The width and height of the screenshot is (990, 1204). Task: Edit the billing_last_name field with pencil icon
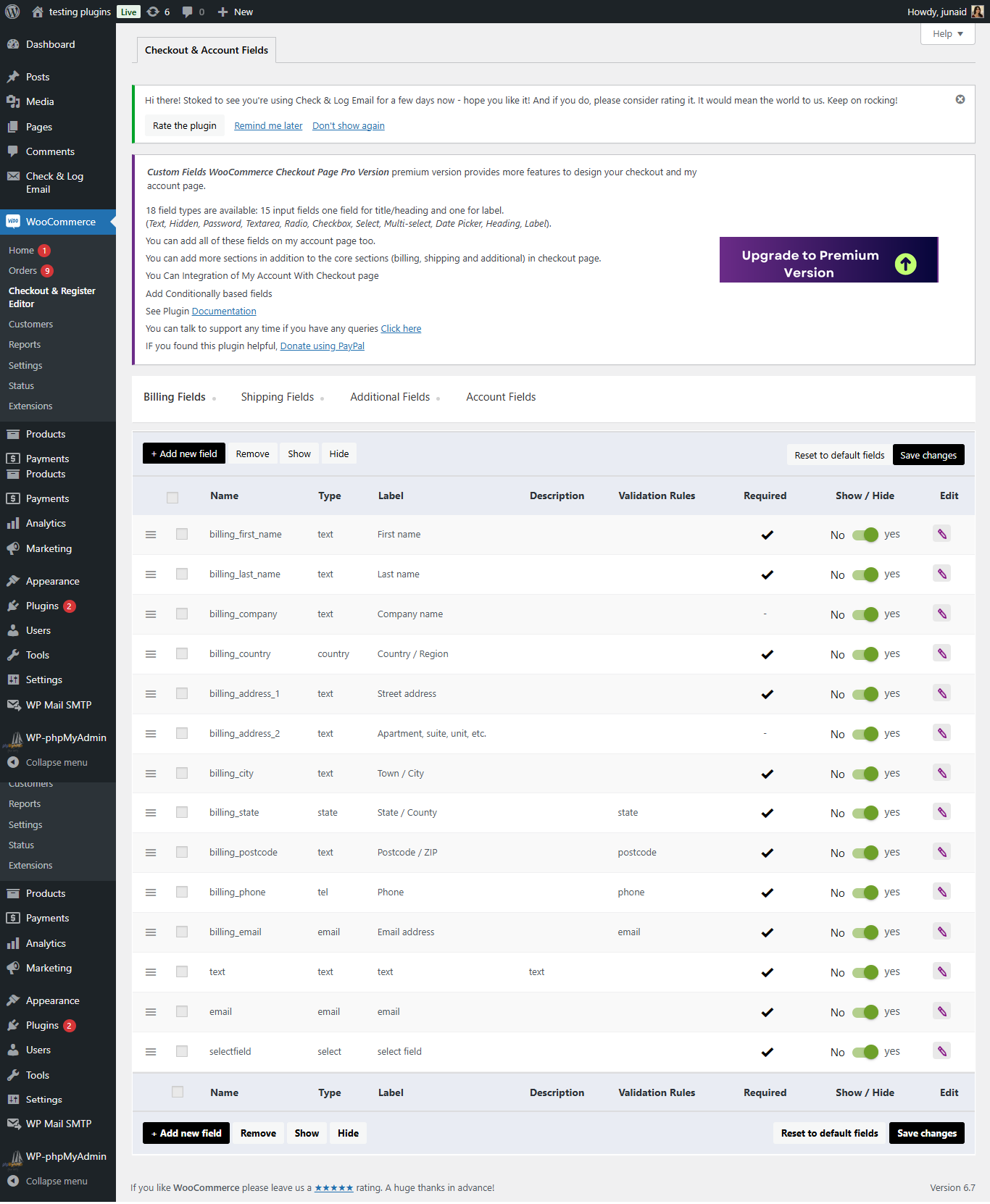click(941, 574)
